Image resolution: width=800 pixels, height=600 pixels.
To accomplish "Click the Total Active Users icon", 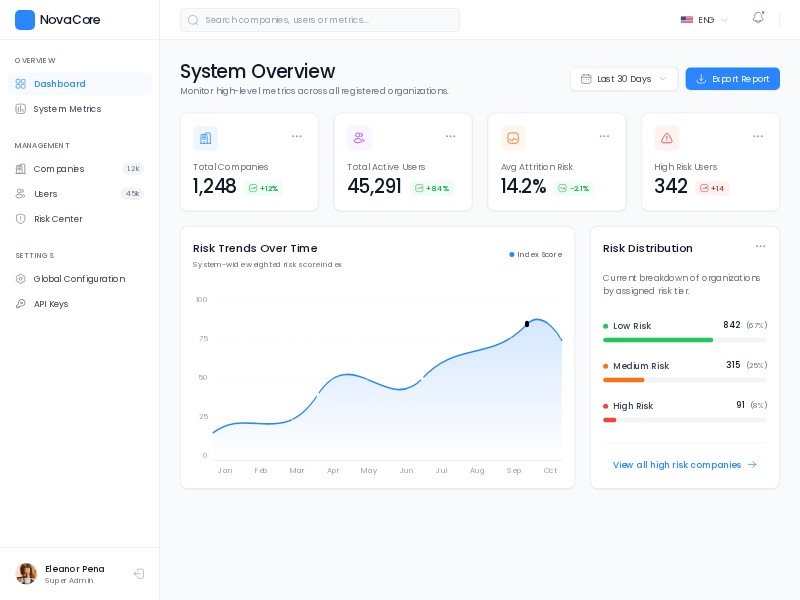I will tap(359, 138).
